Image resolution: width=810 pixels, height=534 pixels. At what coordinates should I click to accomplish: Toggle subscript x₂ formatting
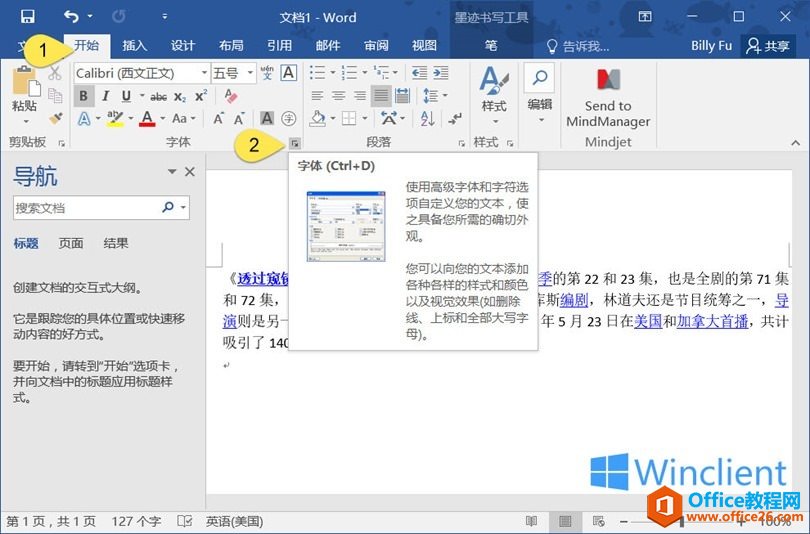click(180, 97)
